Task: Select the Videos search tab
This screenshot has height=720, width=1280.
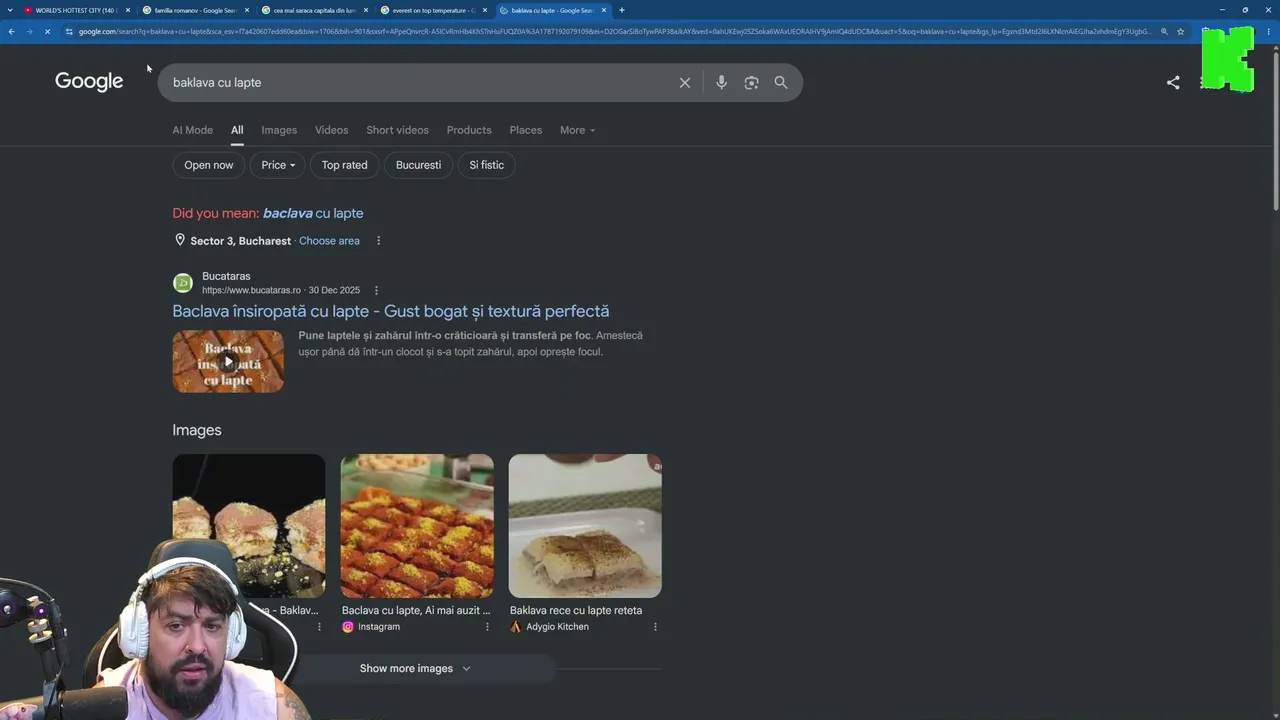Action: [332, 130]
